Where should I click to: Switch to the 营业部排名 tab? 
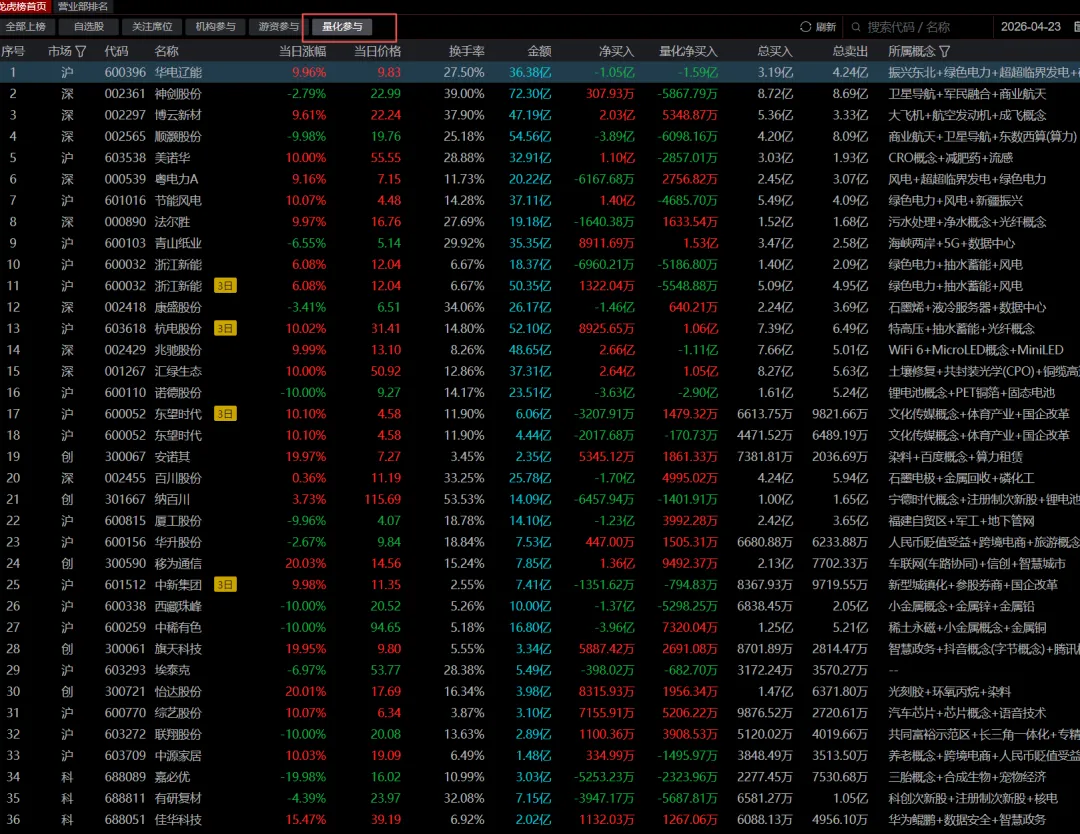tap(83, 6)
